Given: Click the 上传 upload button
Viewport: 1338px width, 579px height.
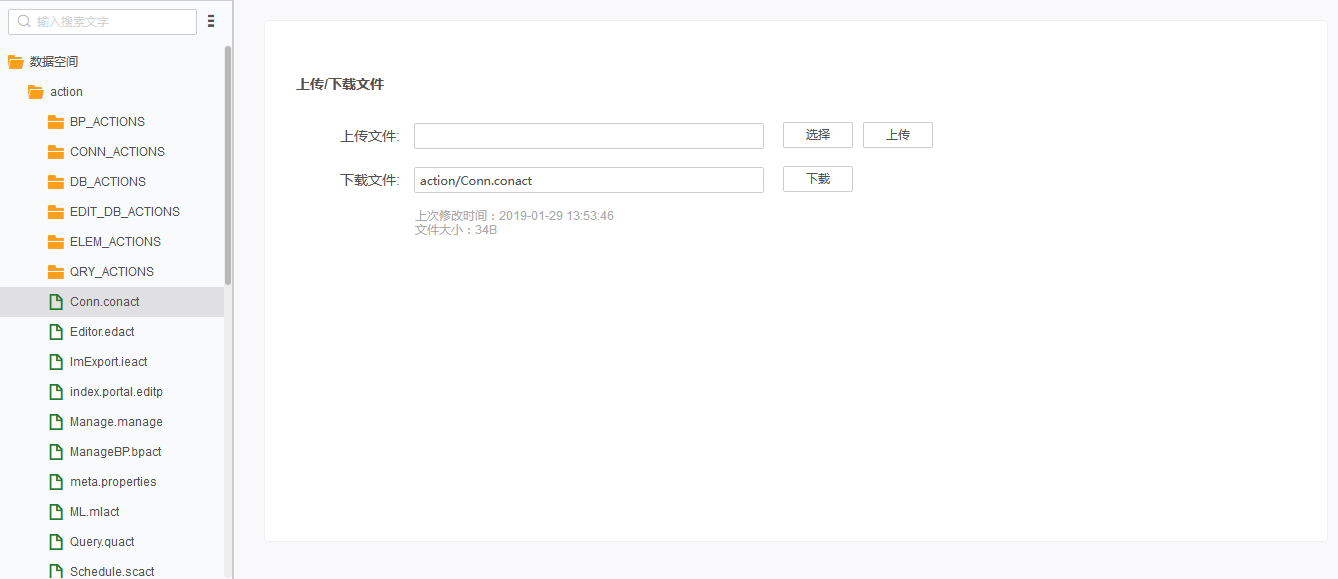Looking at the screenshot, I should point(897,135).
